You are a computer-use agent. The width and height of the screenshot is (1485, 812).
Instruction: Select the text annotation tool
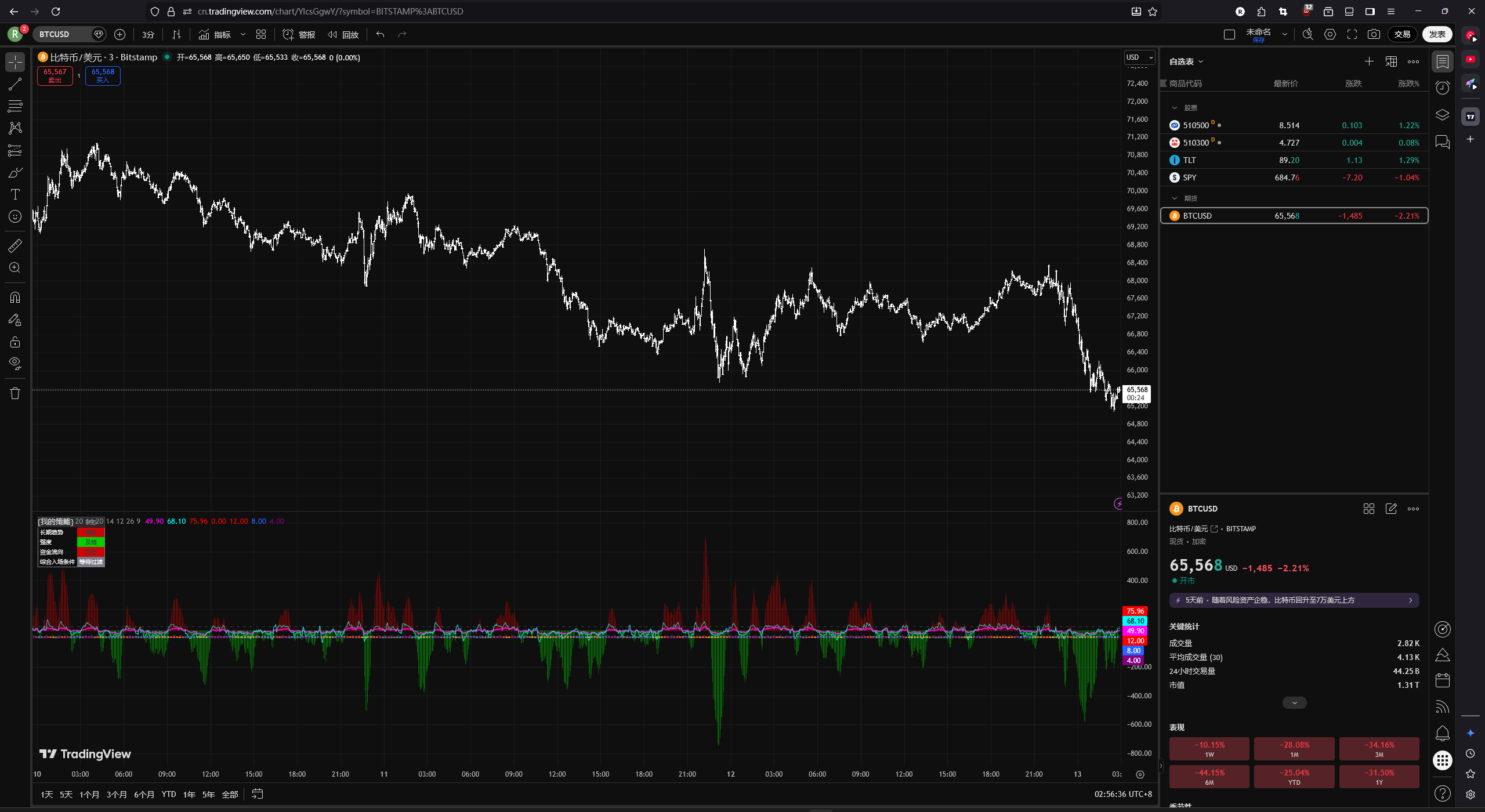(x=15, y=194)
